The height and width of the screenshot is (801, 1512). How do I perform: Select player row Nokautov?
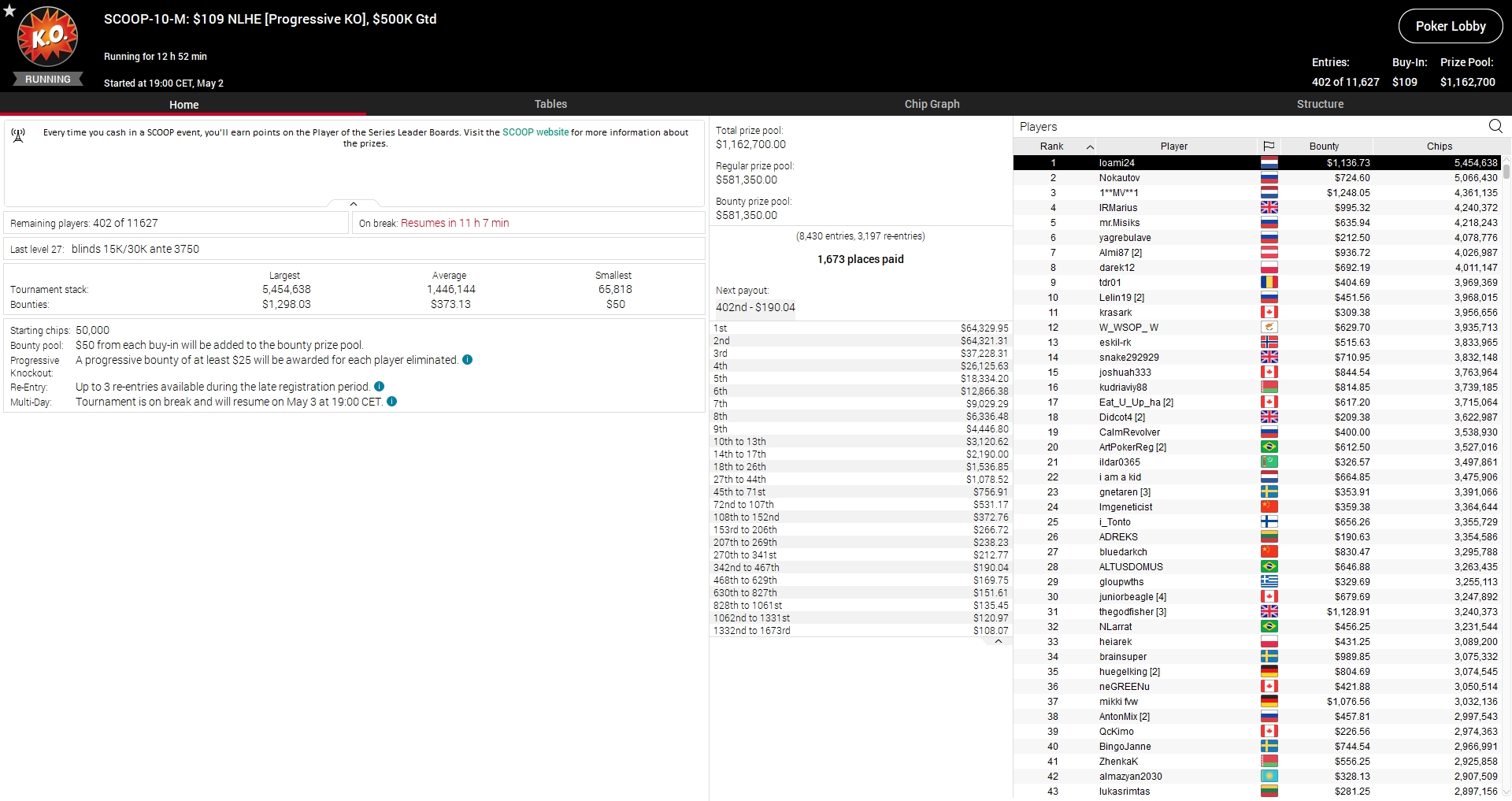click(1258, 178)
